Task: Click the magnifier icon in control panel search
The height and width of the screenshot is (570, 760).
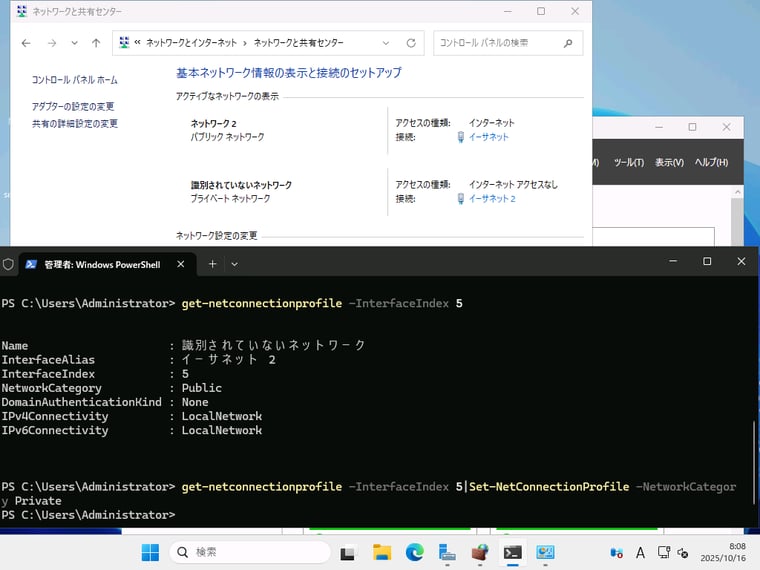Action: (x=568, y=43)
